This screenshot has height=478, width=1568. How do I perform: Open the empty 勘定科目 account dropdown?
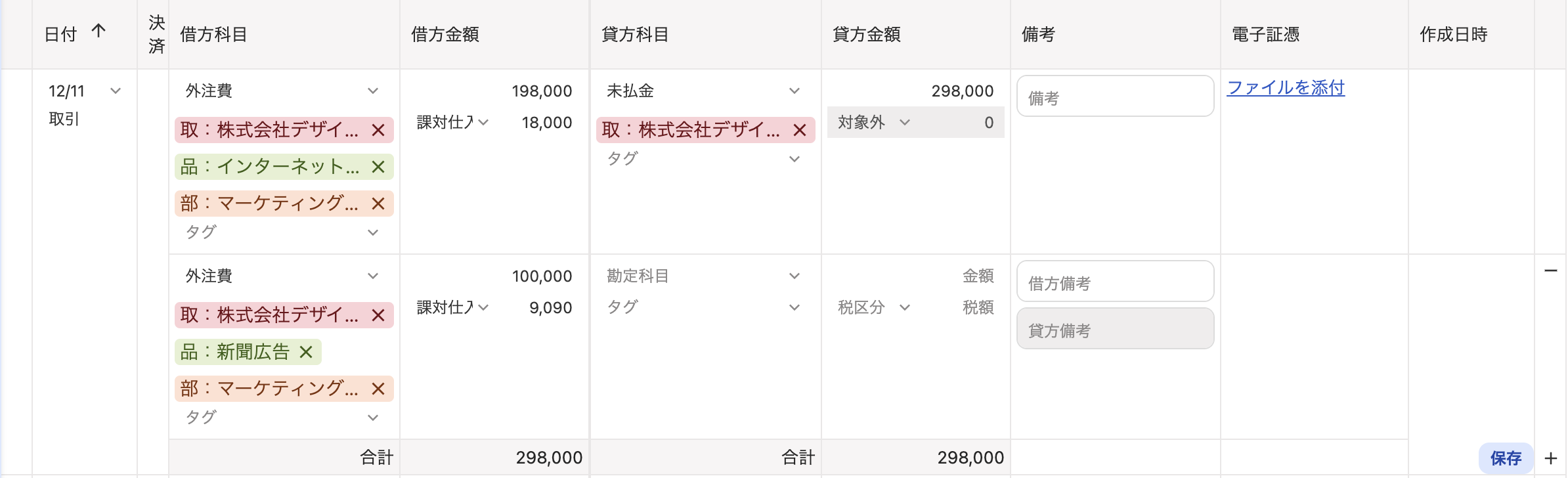(x=795, y=276)
